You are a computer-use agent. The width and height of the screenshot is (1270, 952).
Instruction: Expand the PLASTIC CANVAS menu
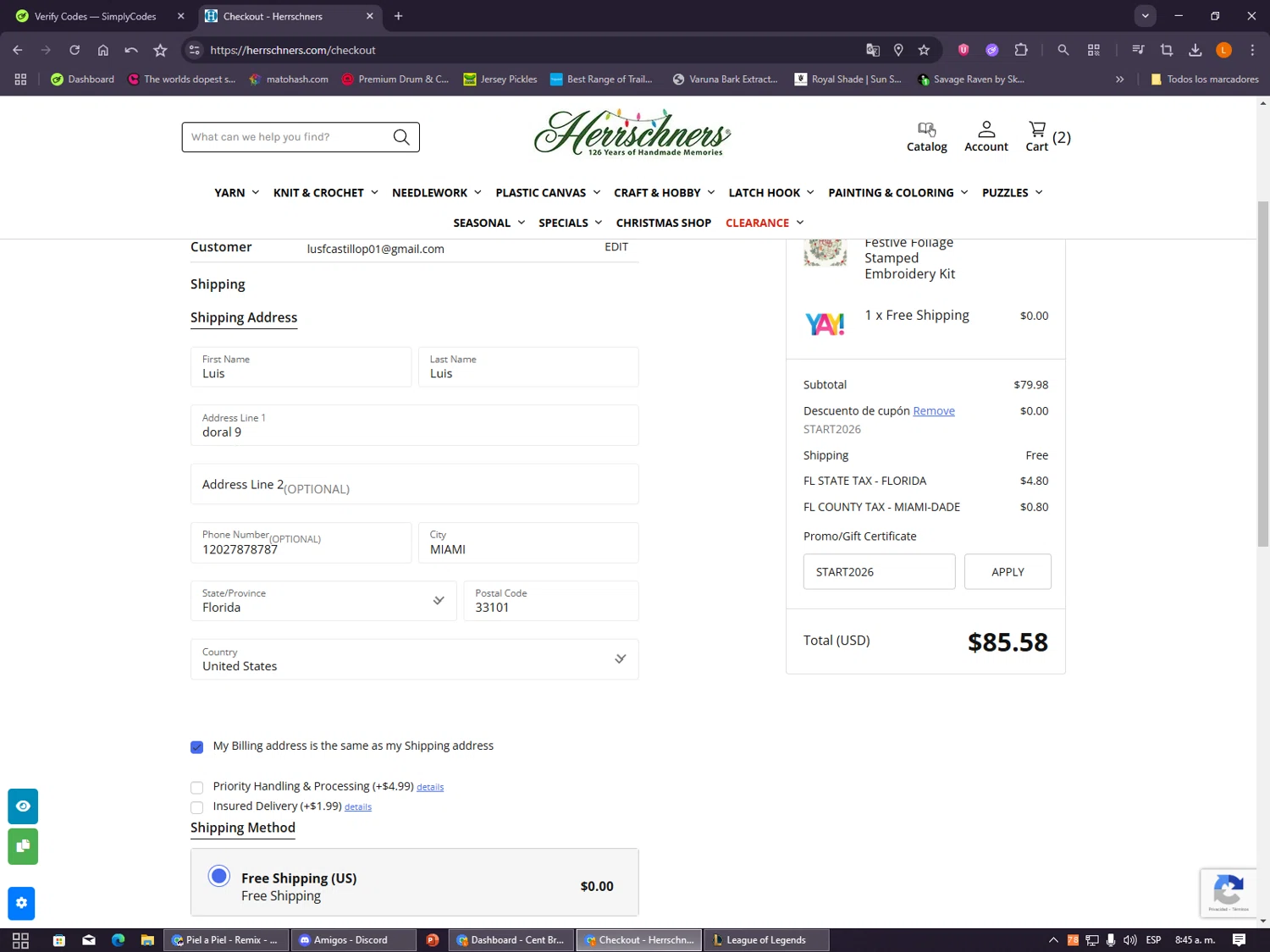click(x=548, y=193)
